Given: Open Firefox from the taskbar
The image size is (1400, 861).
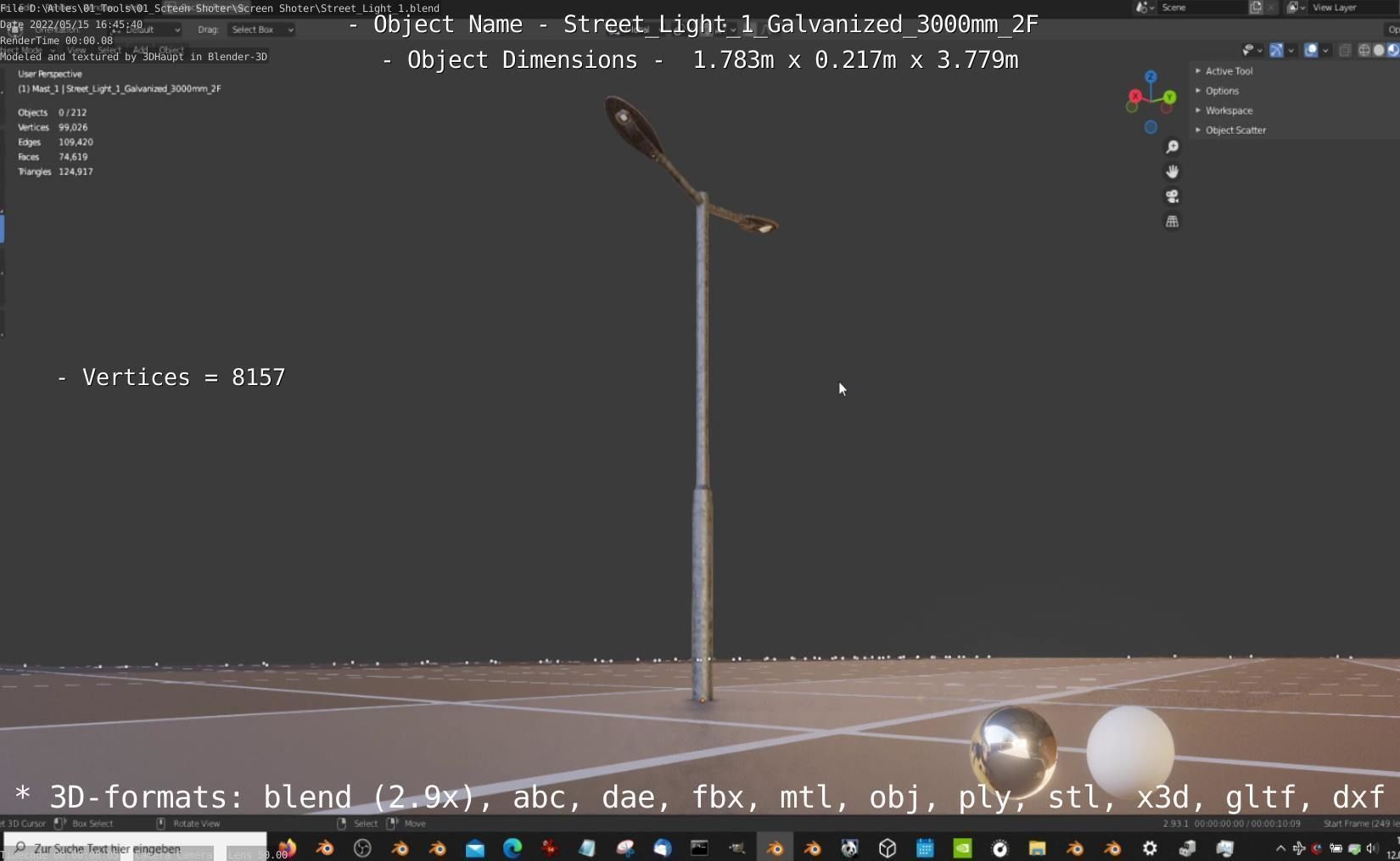Looking at the screenshot, I should pyautogui.click(x=287, y=848).
